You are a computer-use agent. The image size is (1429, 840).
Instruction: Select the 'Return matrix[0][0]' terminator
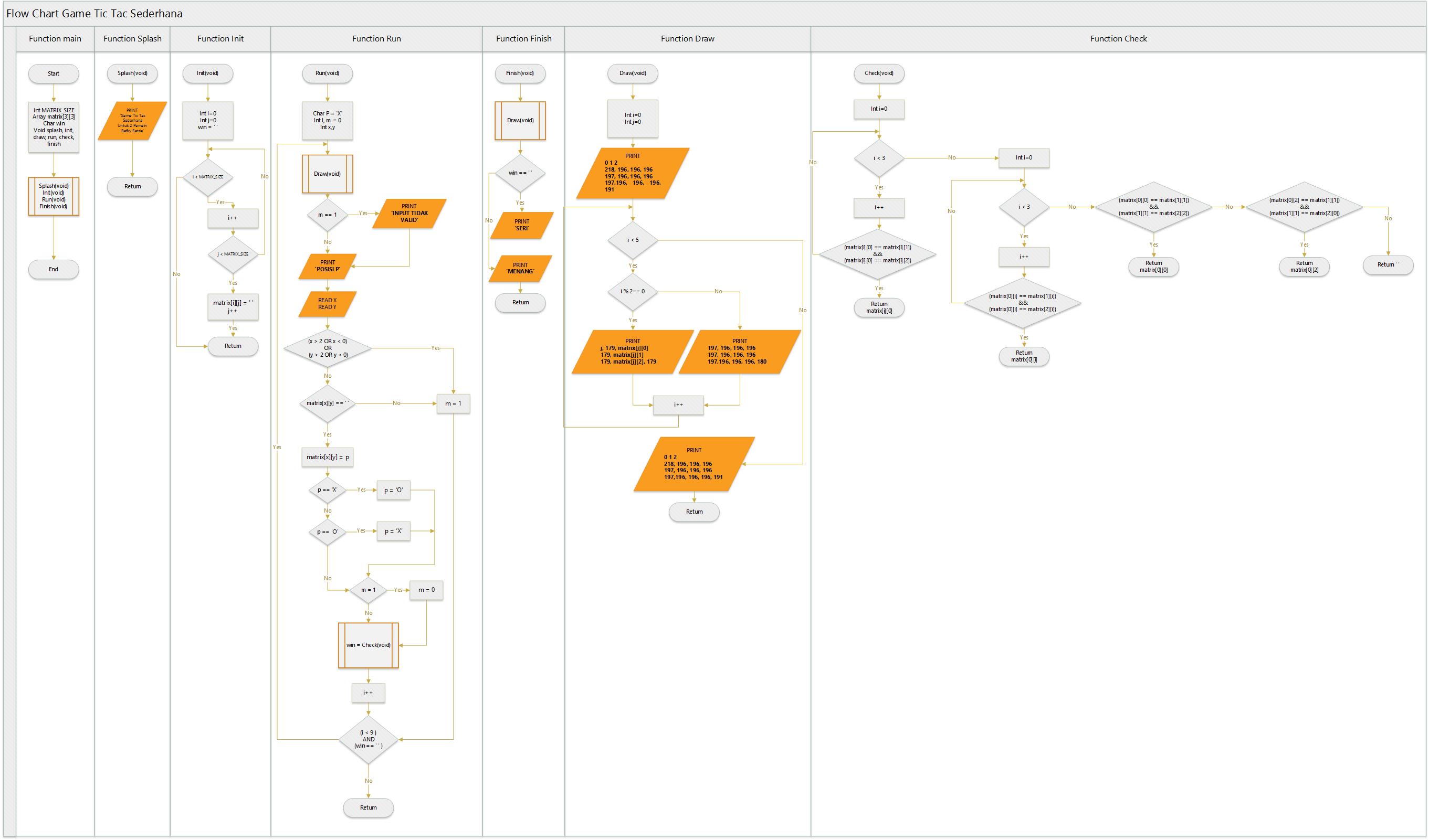click(x=1153, y=267)
